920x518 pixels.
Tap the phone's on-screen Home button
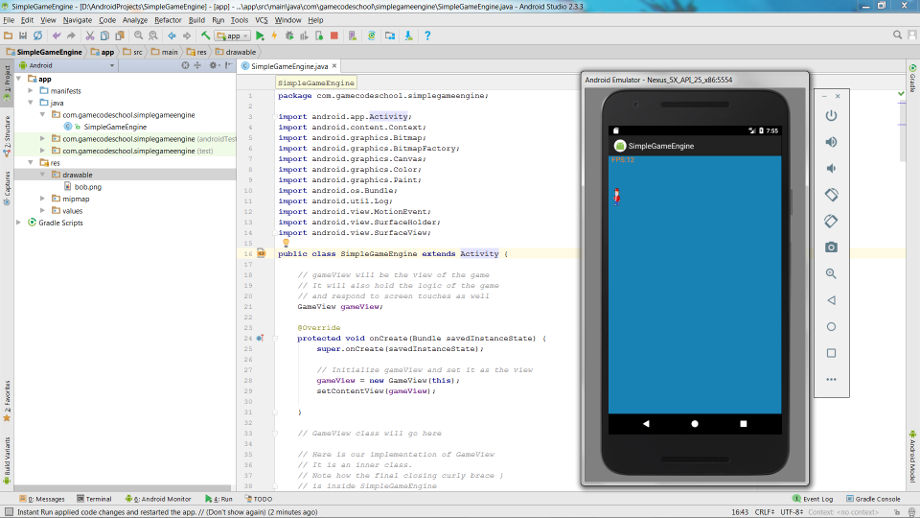tap(695, 424)
